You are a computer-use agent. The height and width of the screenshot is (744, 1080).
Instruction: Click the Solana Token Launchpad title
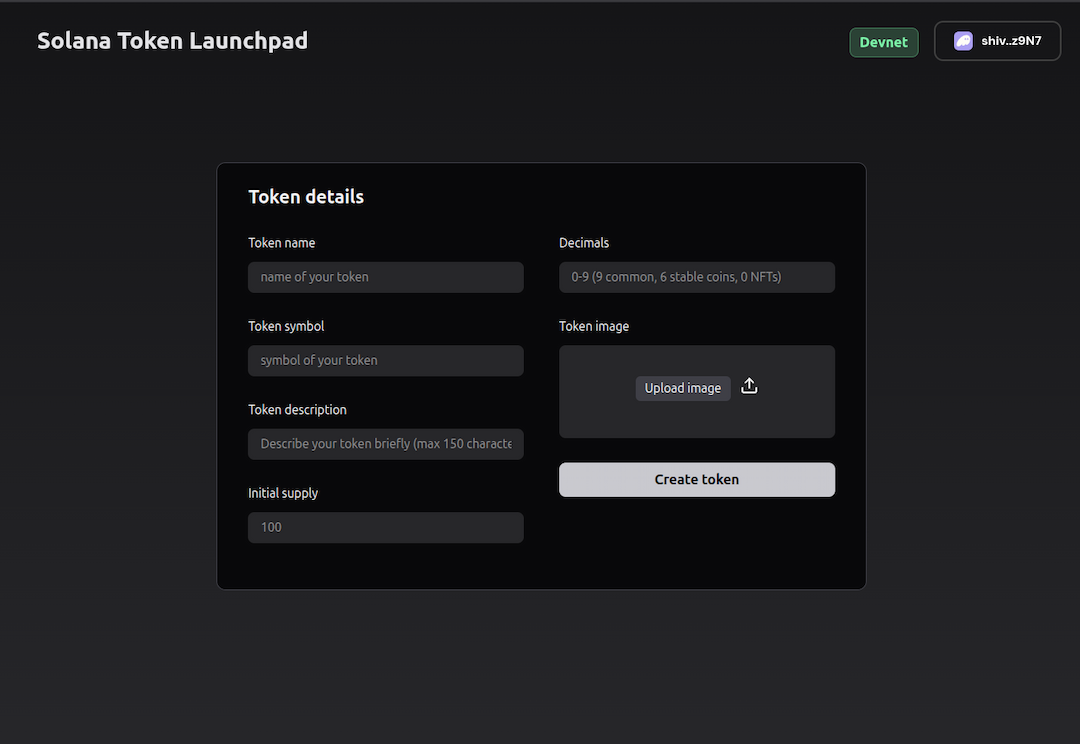pos(172,40)
